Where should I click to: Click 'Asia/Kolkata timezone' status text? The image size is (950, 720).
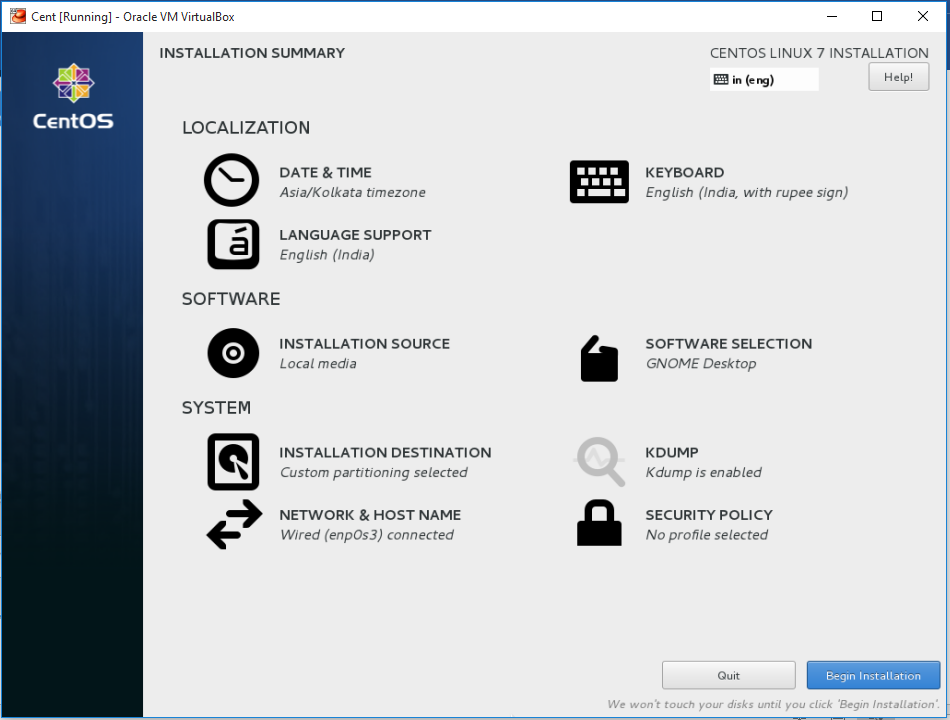coord(353,193)
